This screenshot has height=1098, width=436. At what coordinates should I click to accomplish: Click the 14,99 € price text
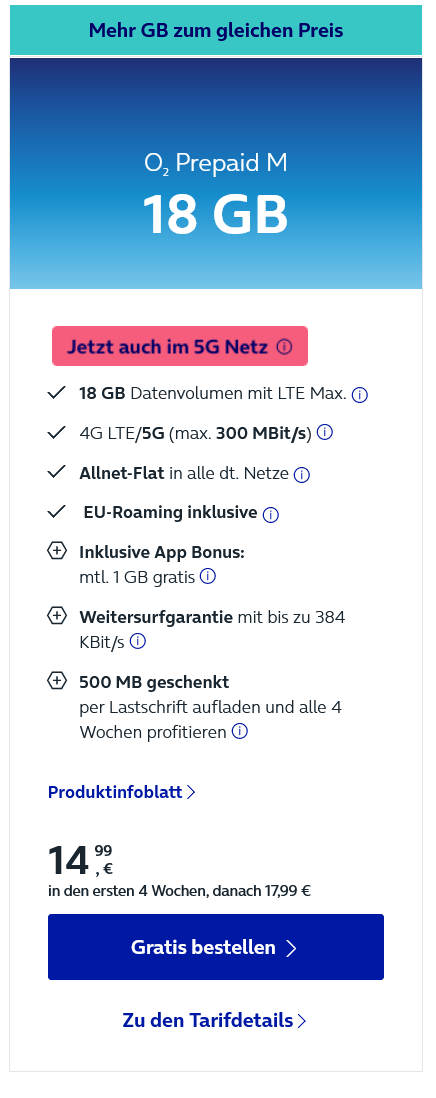click(x=80, y=860)
